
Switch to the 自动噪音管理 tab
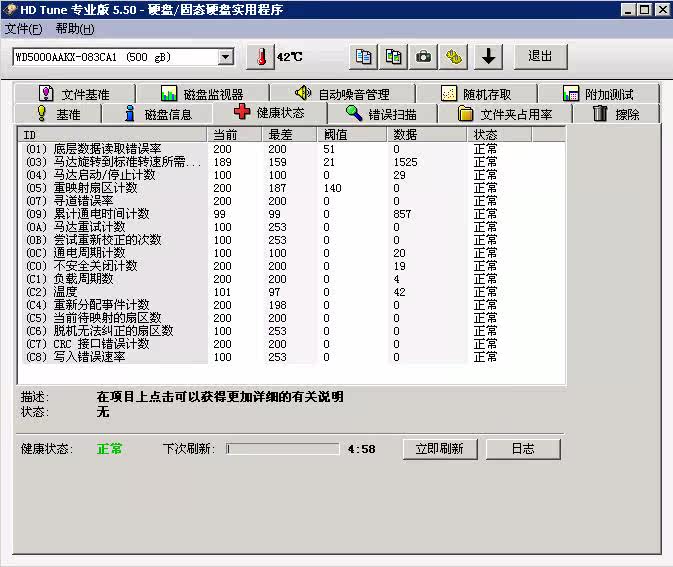click(343, 94)
